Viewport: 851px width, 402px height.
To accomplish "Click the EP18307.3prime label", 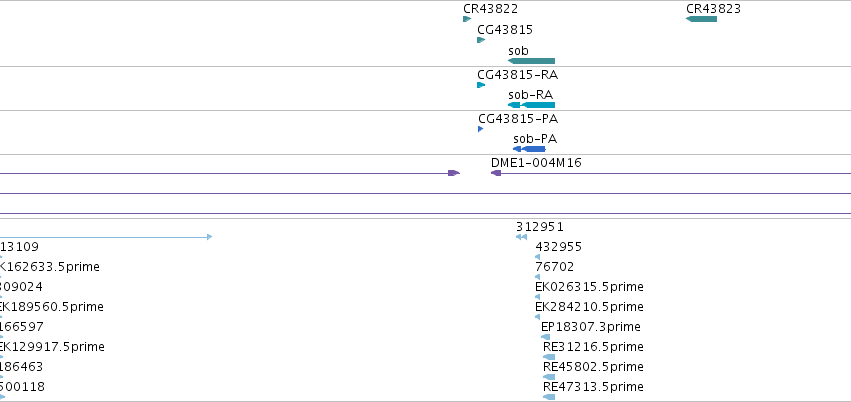I will tap(591, 327).
